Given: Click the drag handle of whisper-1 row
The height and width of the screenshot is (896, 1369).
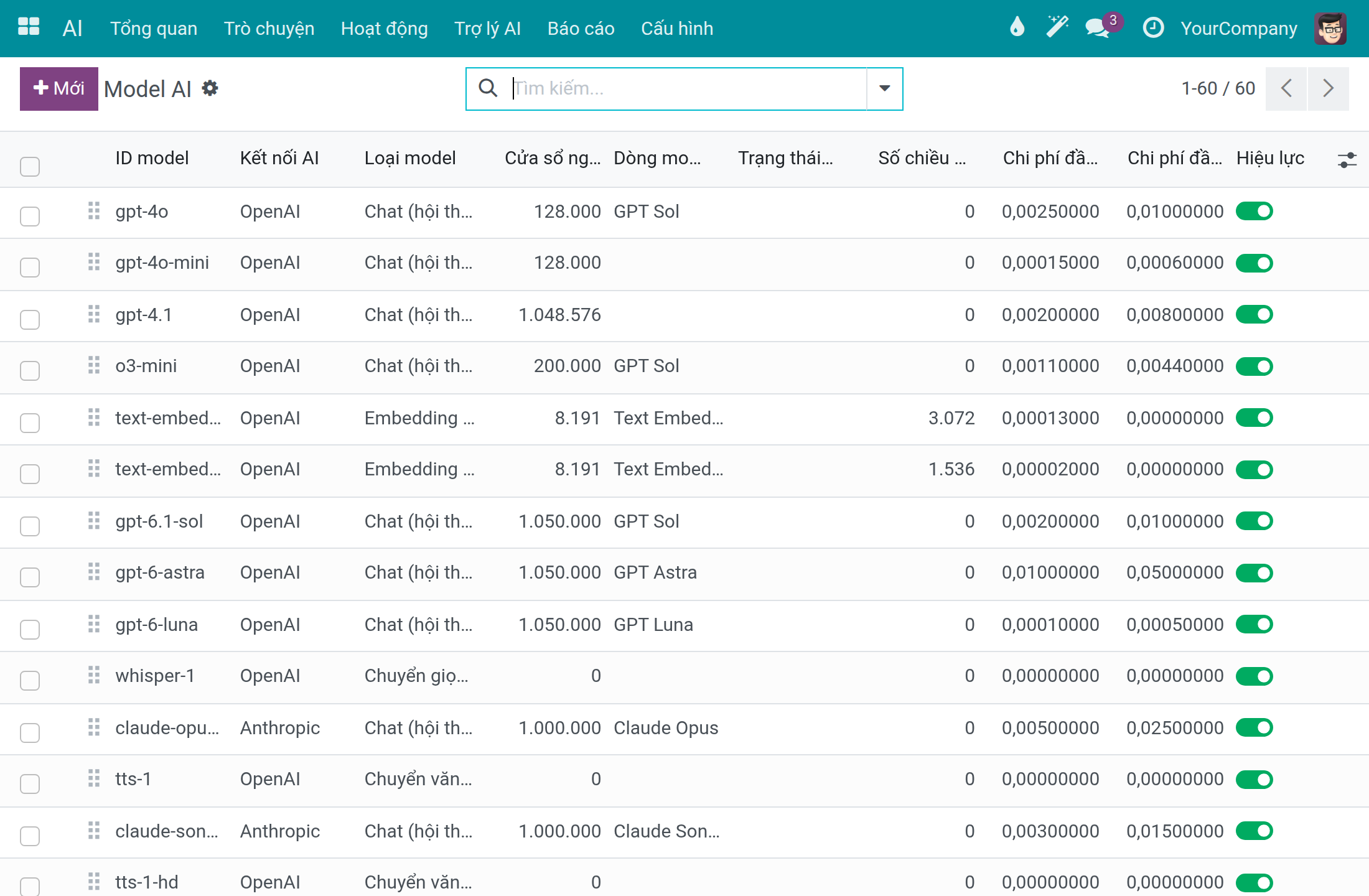Looking at the screenshot, I should [x=94, y=675].
